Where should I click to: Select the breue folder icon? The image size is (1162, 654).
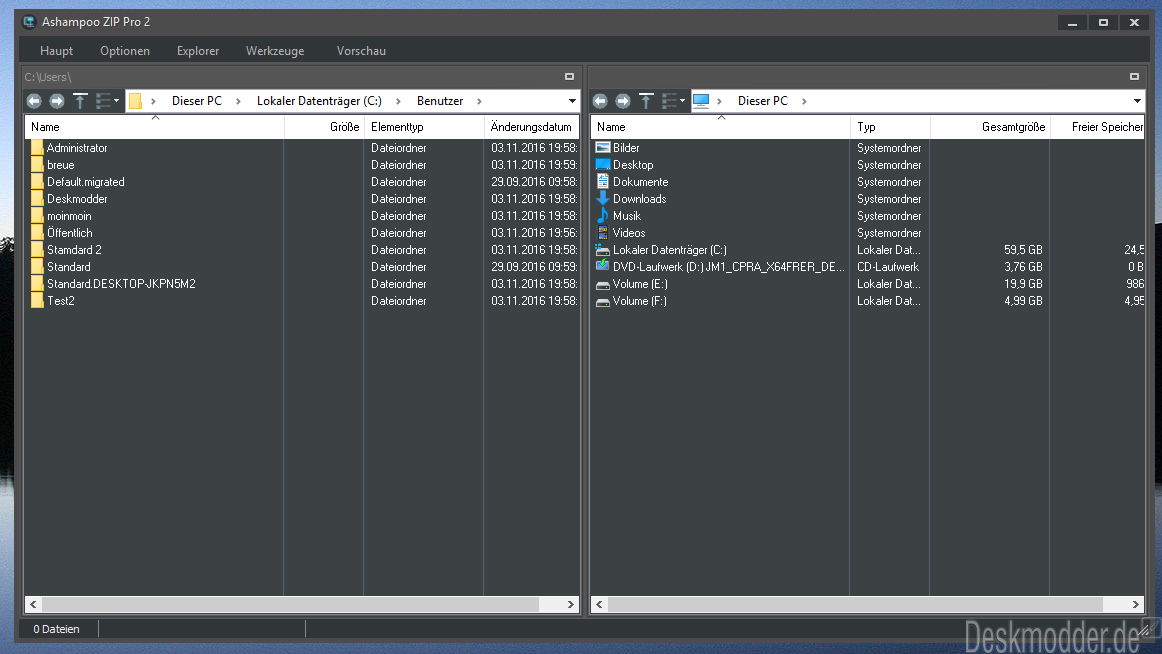(37, 165)
